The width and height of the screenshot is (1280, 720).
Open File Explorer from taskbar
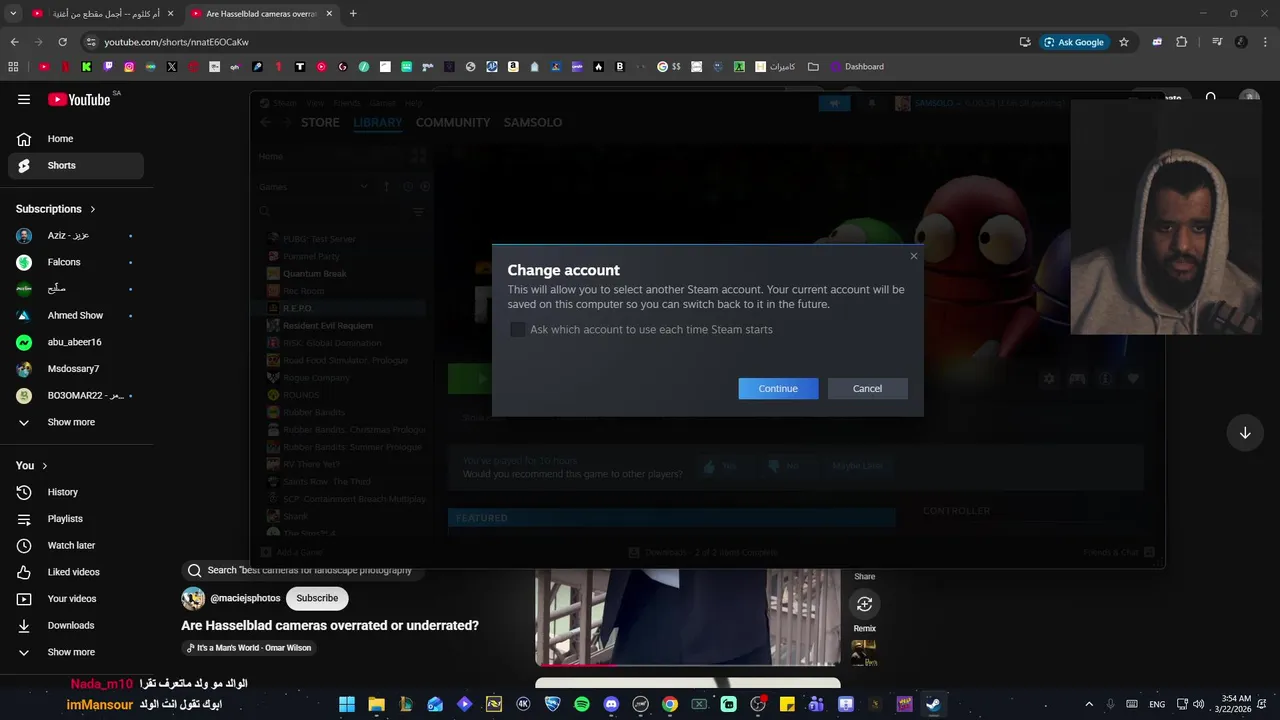[x=376, y=704]
